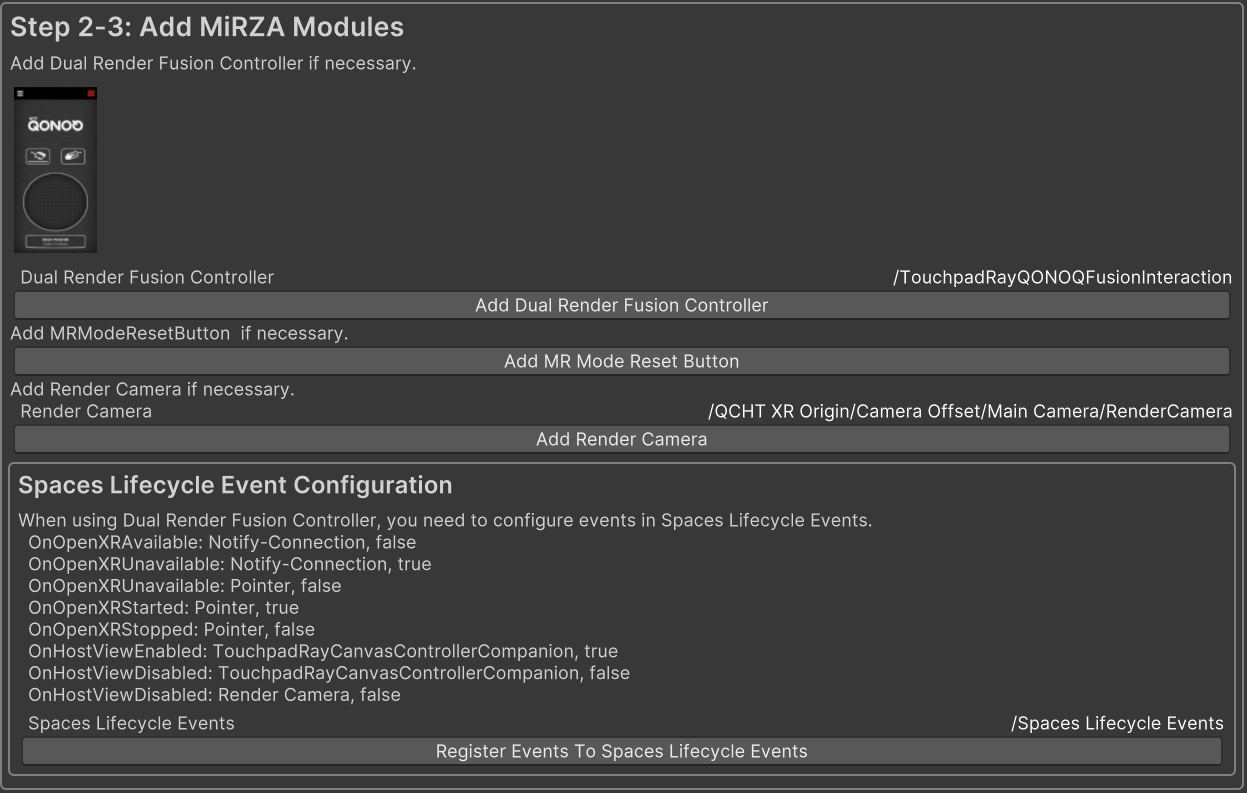Open the hamburger menu in the QONOQ preview

tap(19, 94)
